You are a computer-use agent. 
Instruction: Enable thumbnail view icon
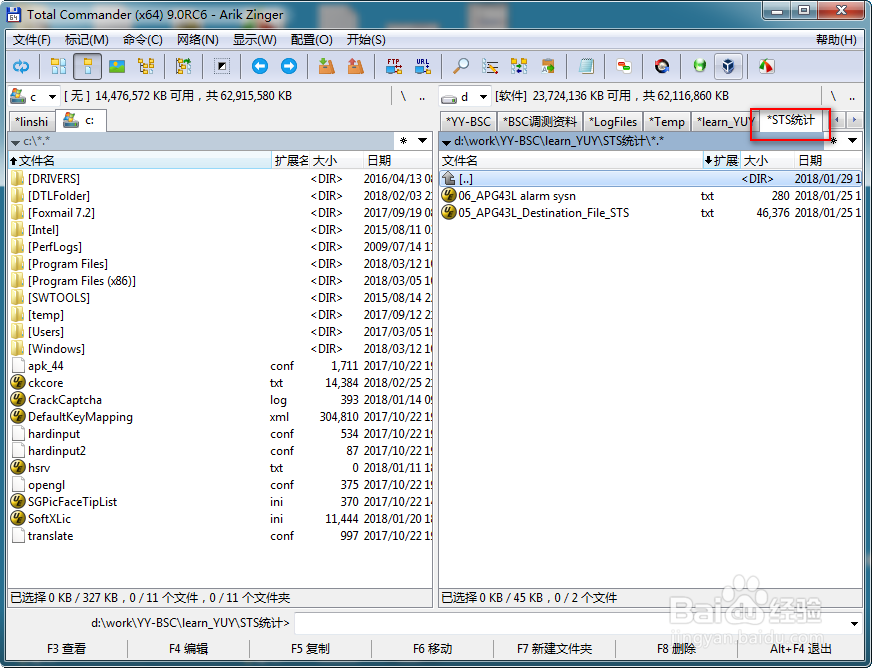(117, 67)
